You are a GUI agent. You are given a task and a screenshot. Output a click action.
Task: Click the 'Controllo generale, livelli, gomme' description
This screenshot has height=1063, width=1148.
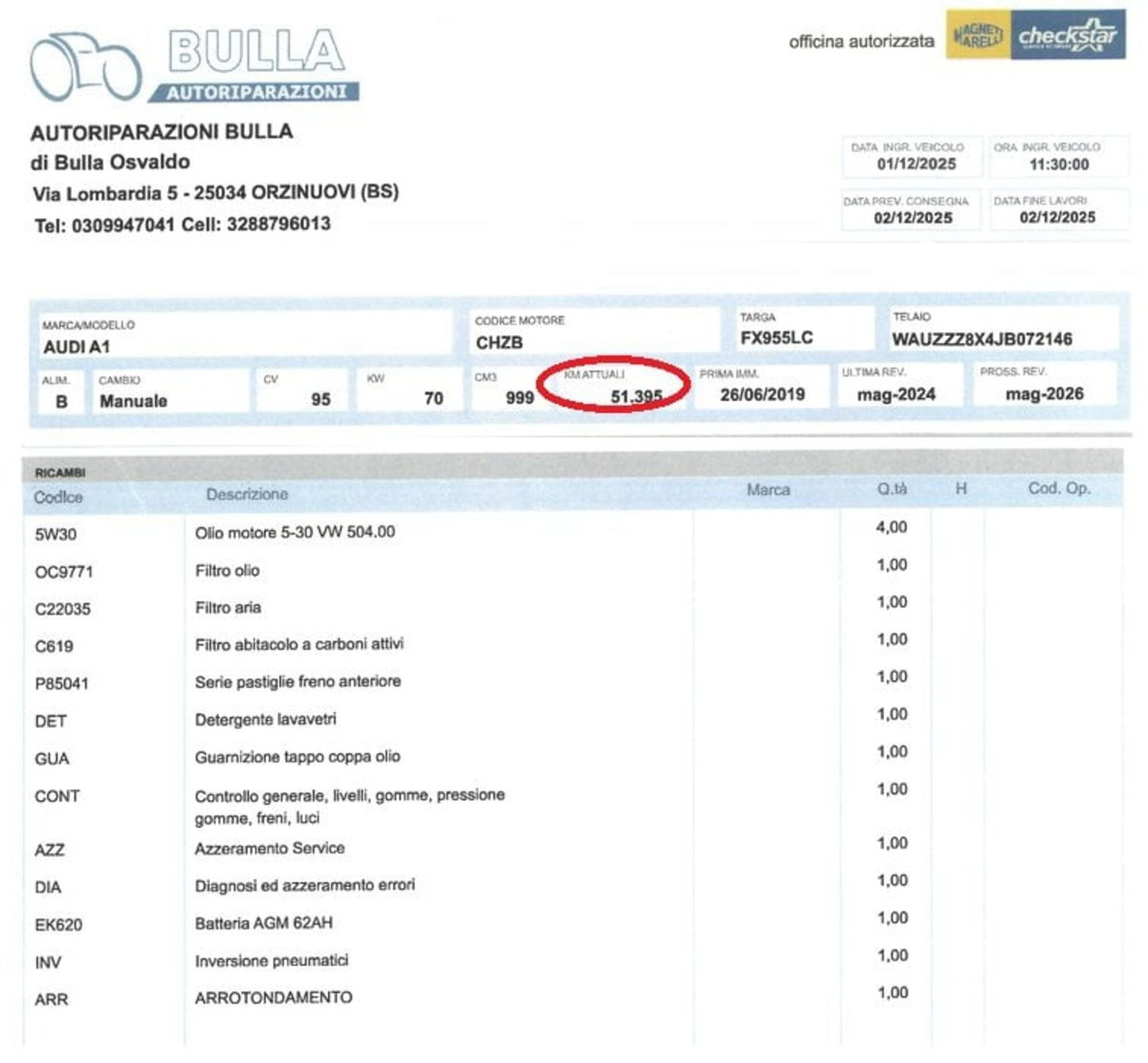pyautogui.click(x=350, y=806)
